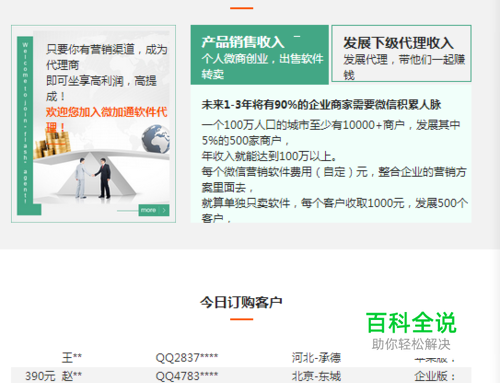500x383 pixels.
Task: Select customer name 王**
Action: coord(72,358)
